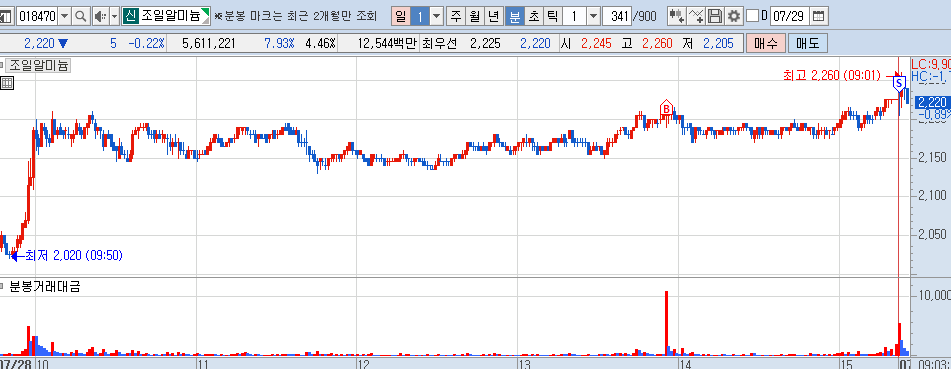Click the blue 1 period button
Viewport: 951px width, 369px height.
tap(420, 16)
